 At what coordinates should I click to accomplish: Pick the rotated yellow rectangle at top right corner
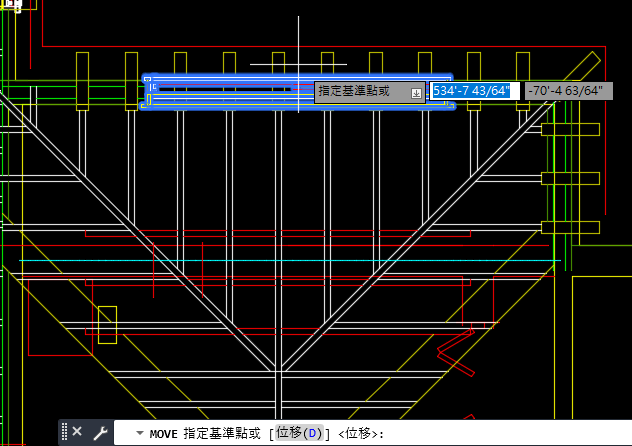[x=583, y=66]
